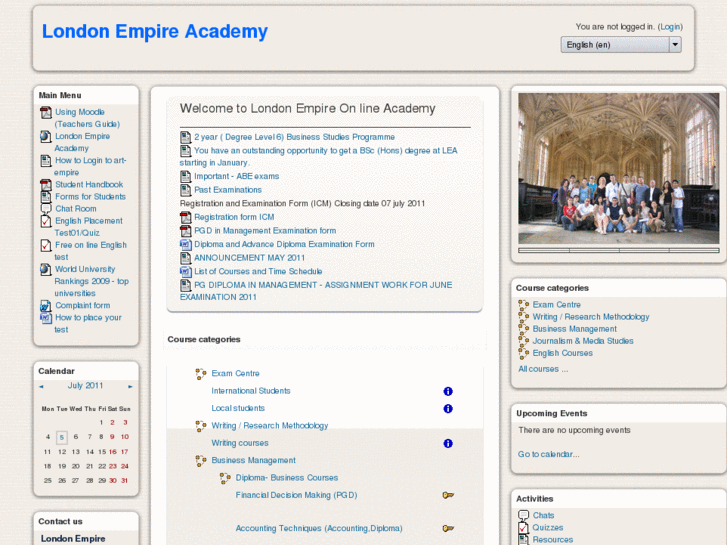The height and width of the screenshot is (545, 727).
Task: Click the info icon for Local students course
Action: (x=448, y=409)
